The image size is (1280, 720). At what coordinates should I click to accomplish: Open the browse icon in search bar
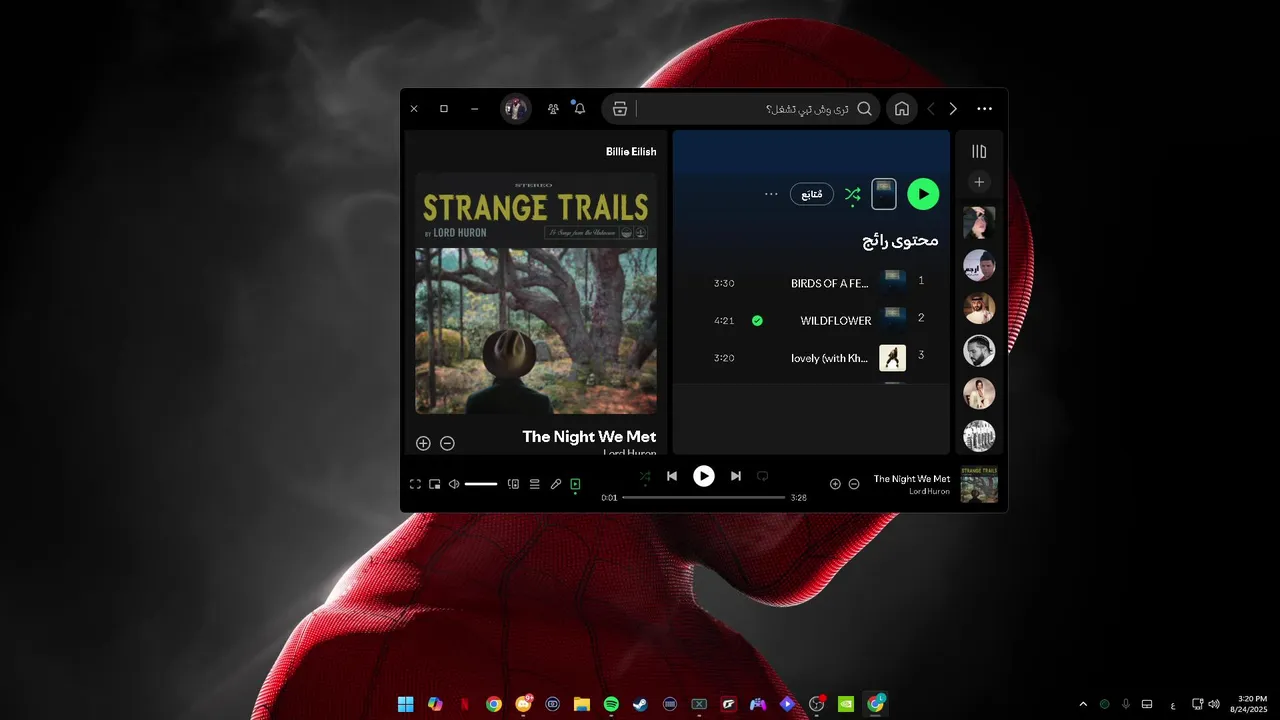click(x=620, y=109)
